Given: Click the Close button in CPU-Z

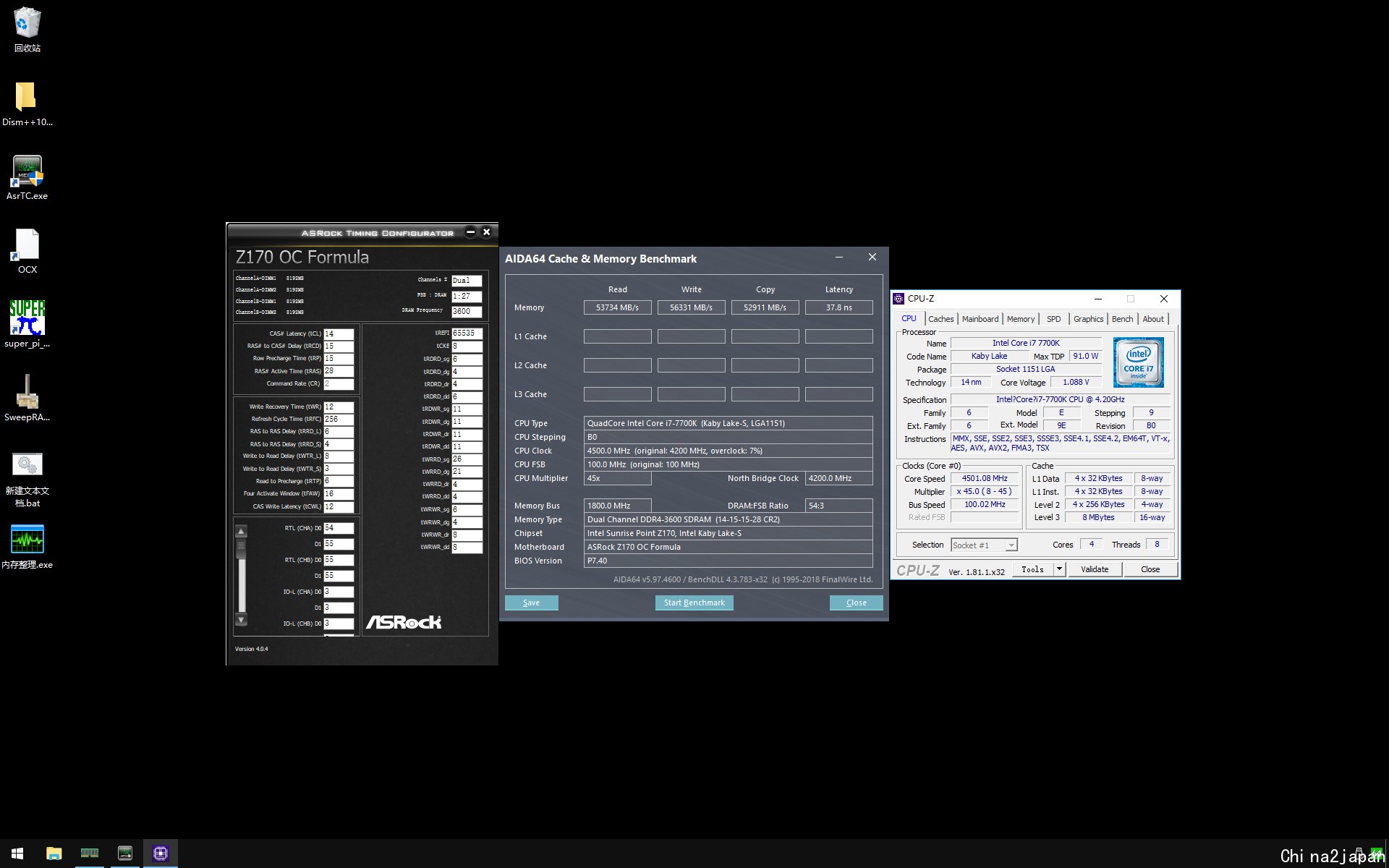Looking at the screenshot, I should (x=1150, y=569).
